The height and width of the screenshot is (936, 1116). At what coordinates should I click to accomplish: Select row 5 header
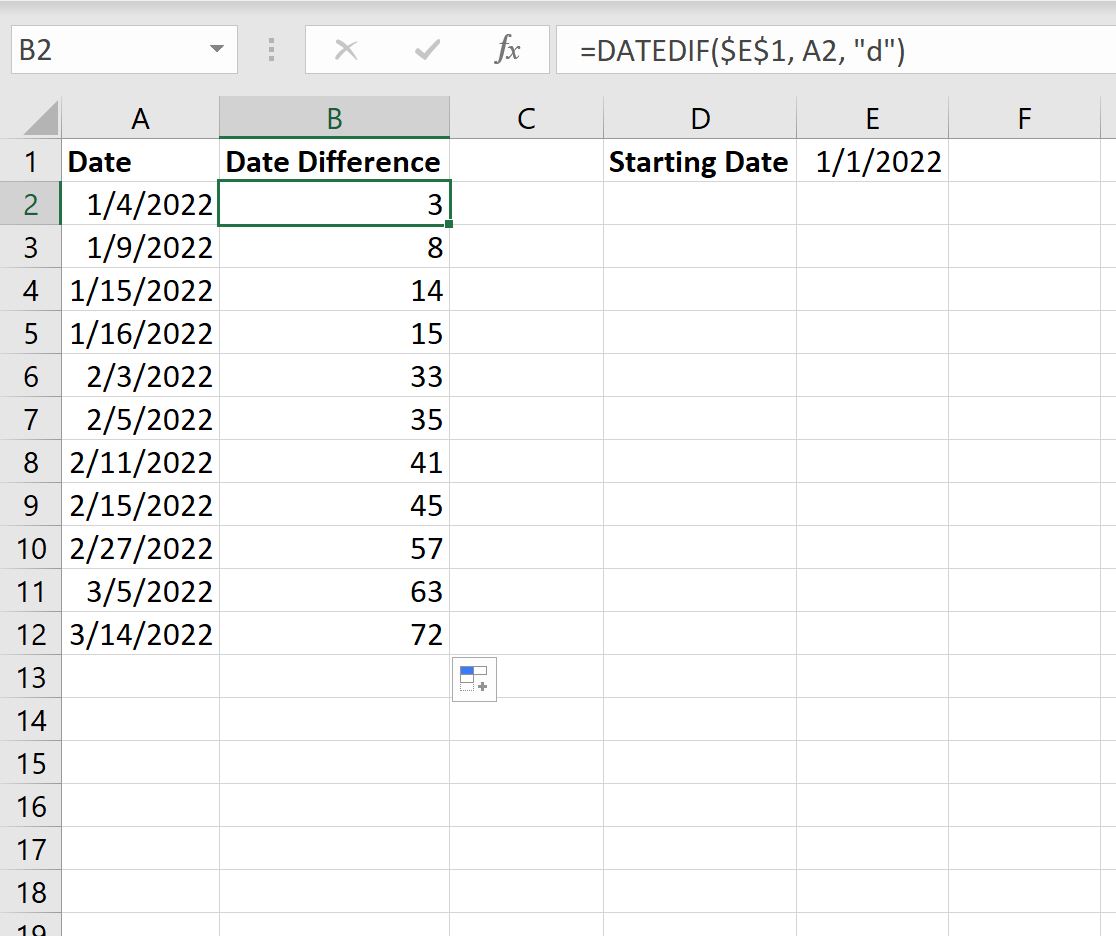click(31, 333)
